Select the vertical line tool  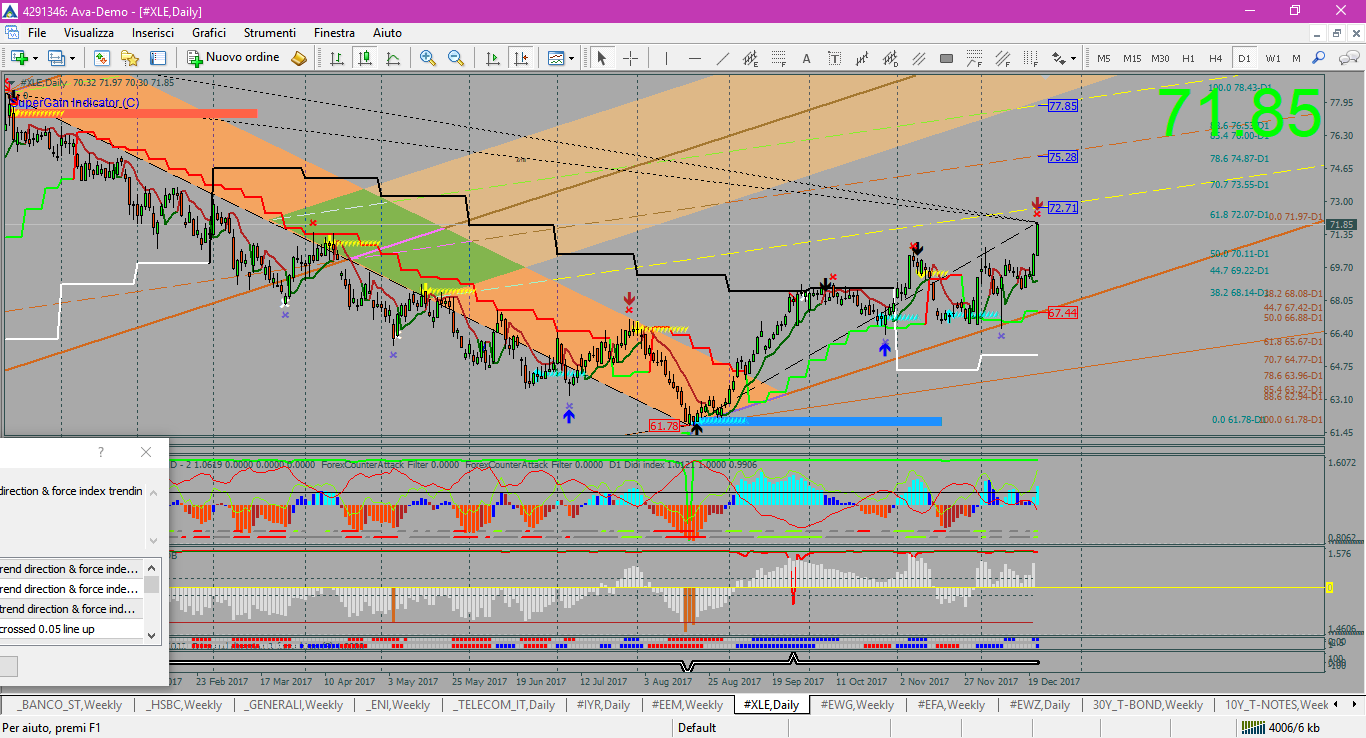(666, 58)
